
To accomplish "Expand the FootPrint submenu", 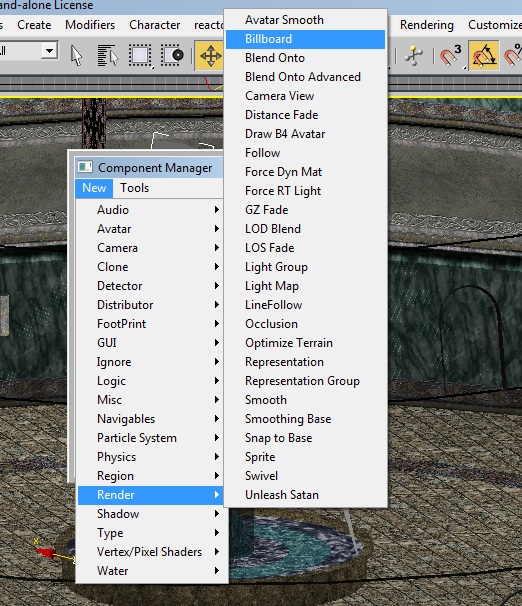I will coord(150,323).
